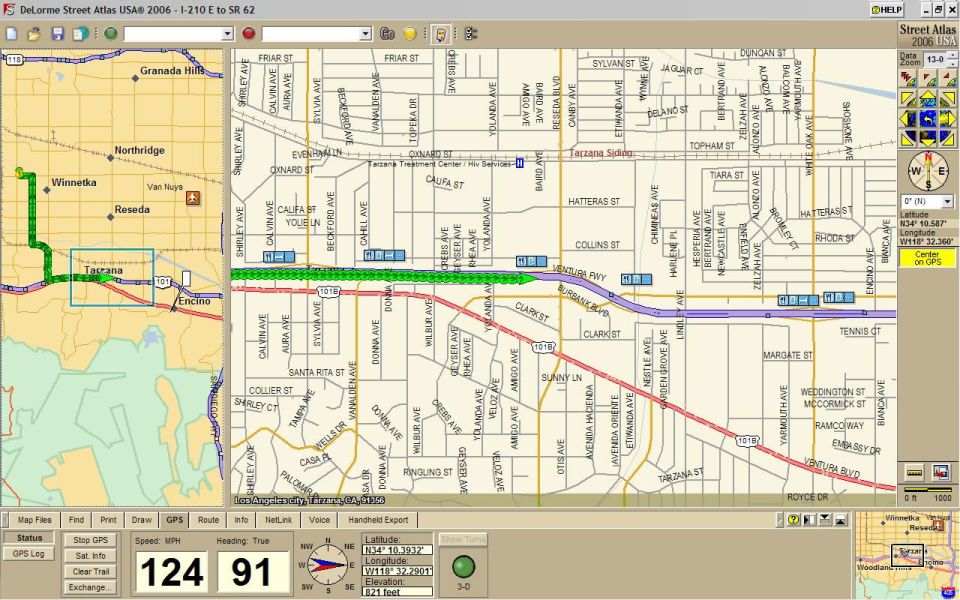Toggle the handheld GPS device toolbar icon

440,34
